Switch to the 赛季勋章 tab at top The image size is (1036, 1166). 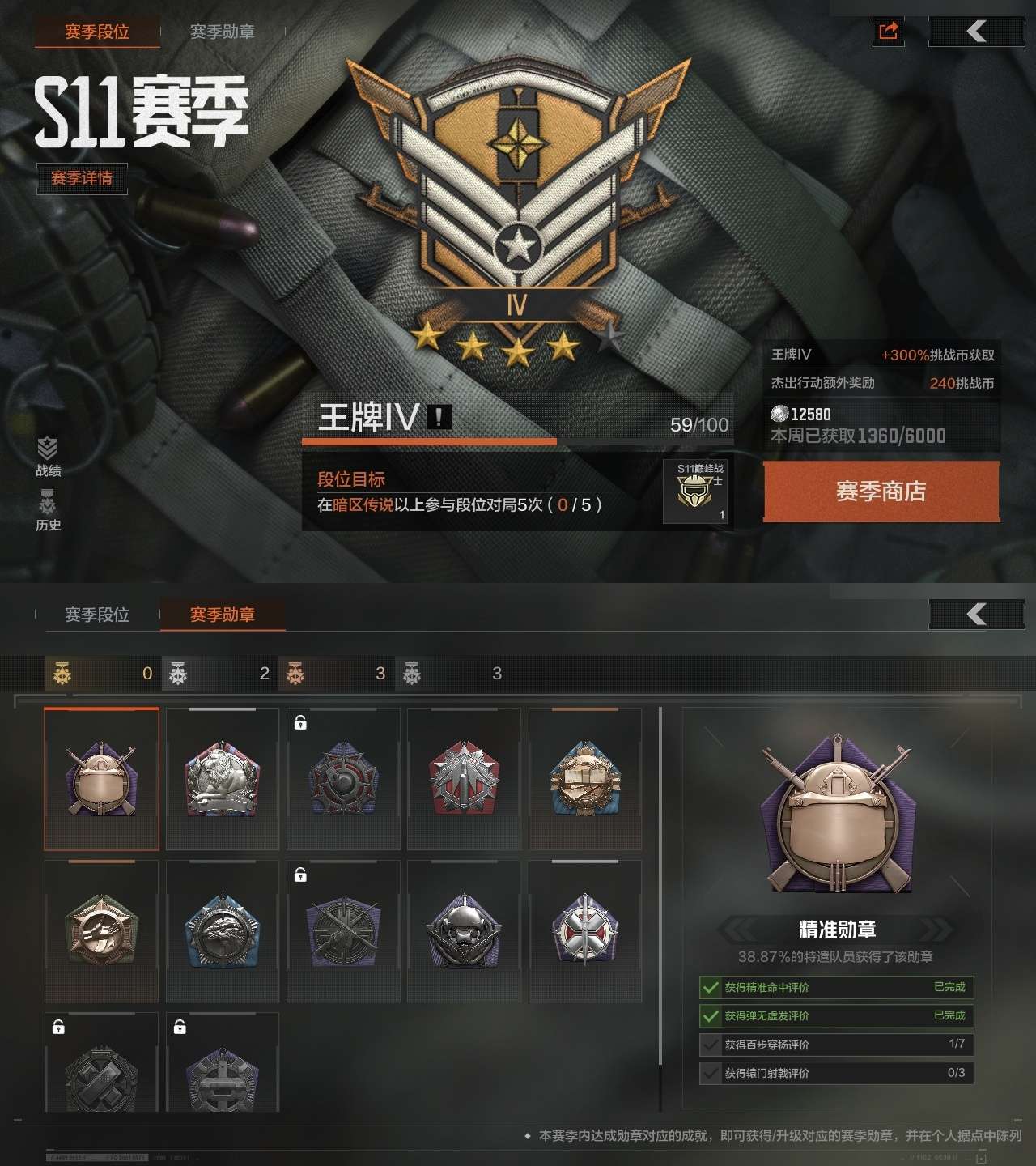[222, 32]
